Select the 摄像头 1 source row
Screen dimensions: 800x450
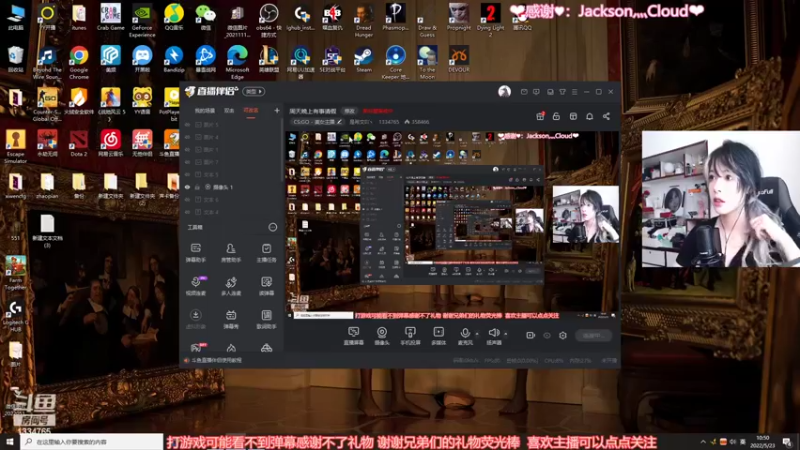pyautogui.click(x=232, y=187)
